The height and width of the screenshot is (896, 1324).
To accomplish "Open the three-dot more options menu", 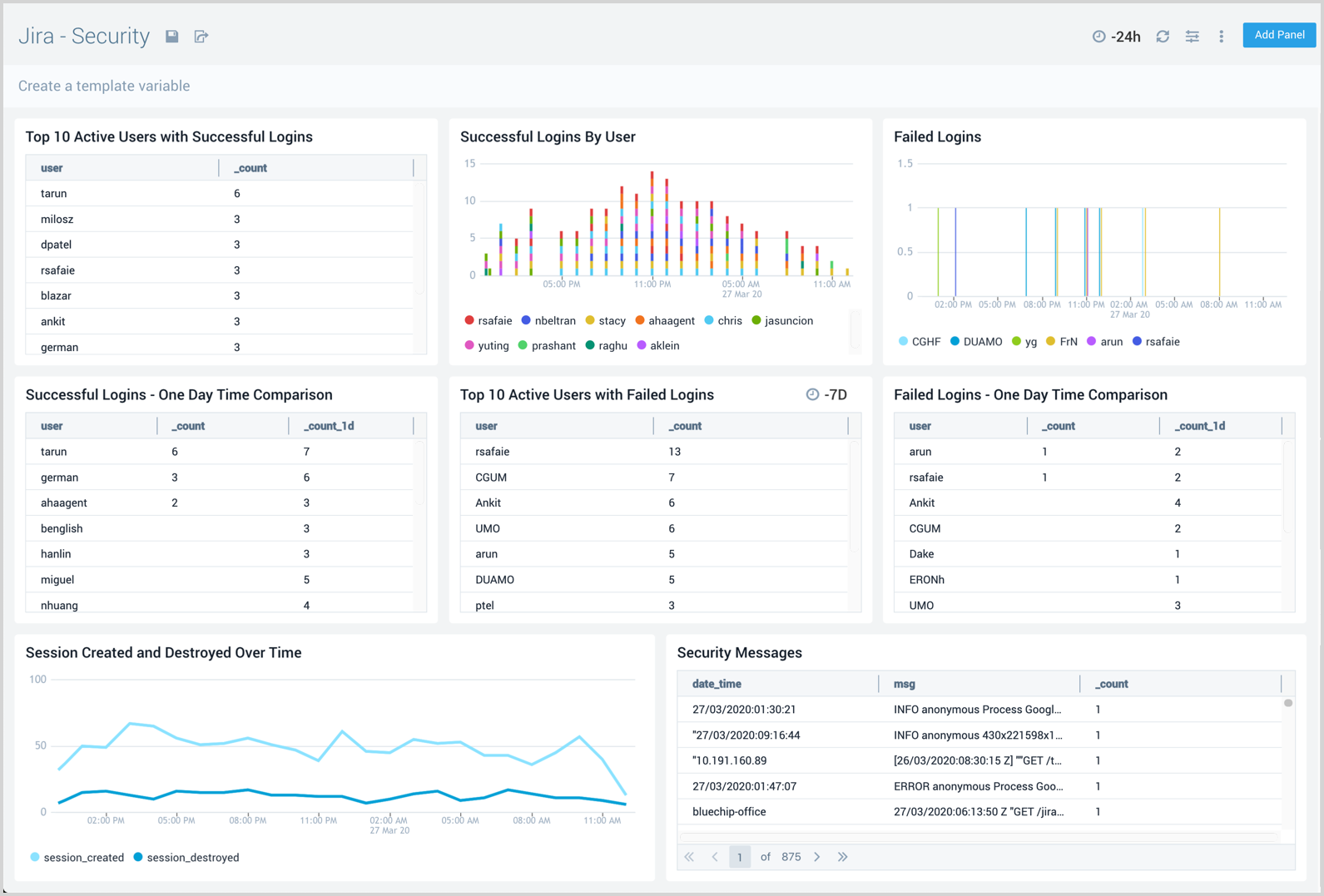I will pos(1221,37).
